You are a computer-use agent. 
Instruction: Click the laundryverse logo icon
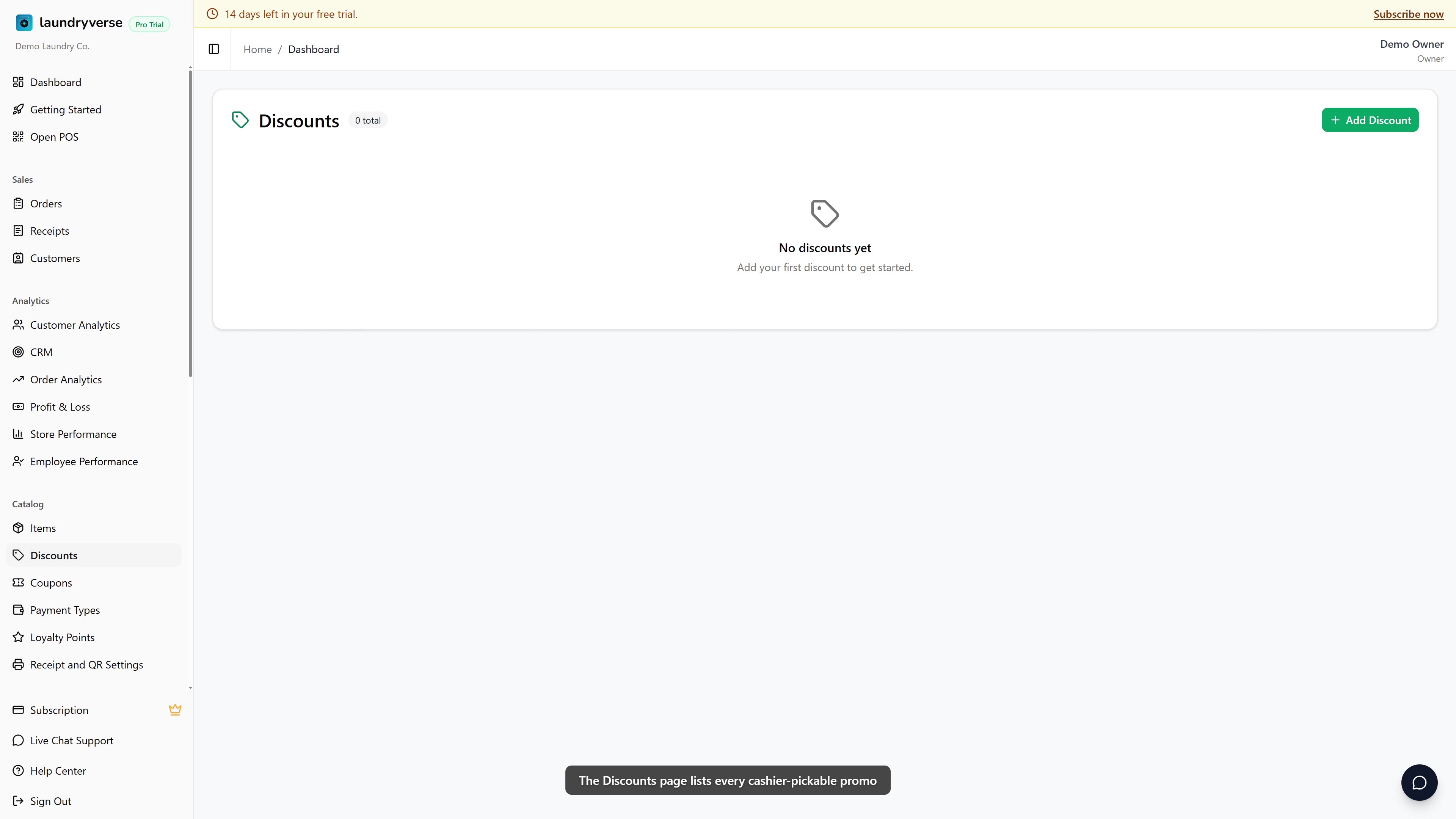[x=24, y=23]
